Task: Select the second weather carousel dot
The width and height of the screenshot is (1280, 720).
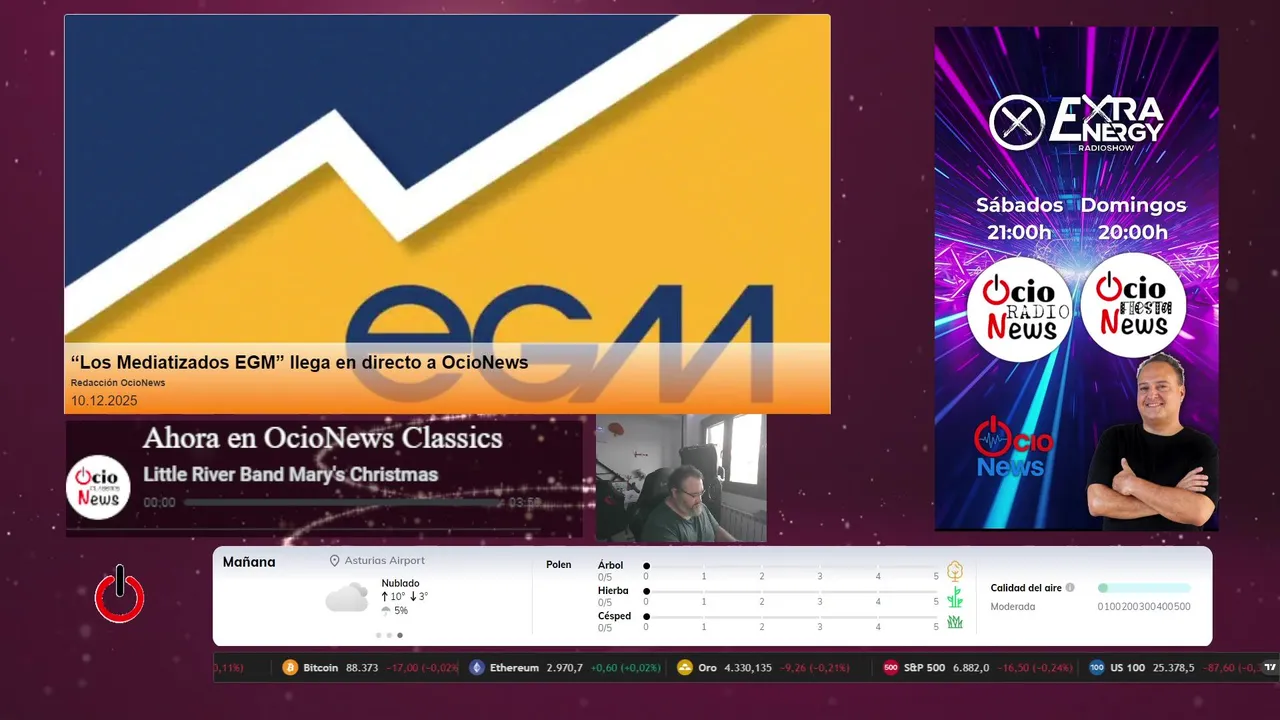Action: (x=389, y=635)
